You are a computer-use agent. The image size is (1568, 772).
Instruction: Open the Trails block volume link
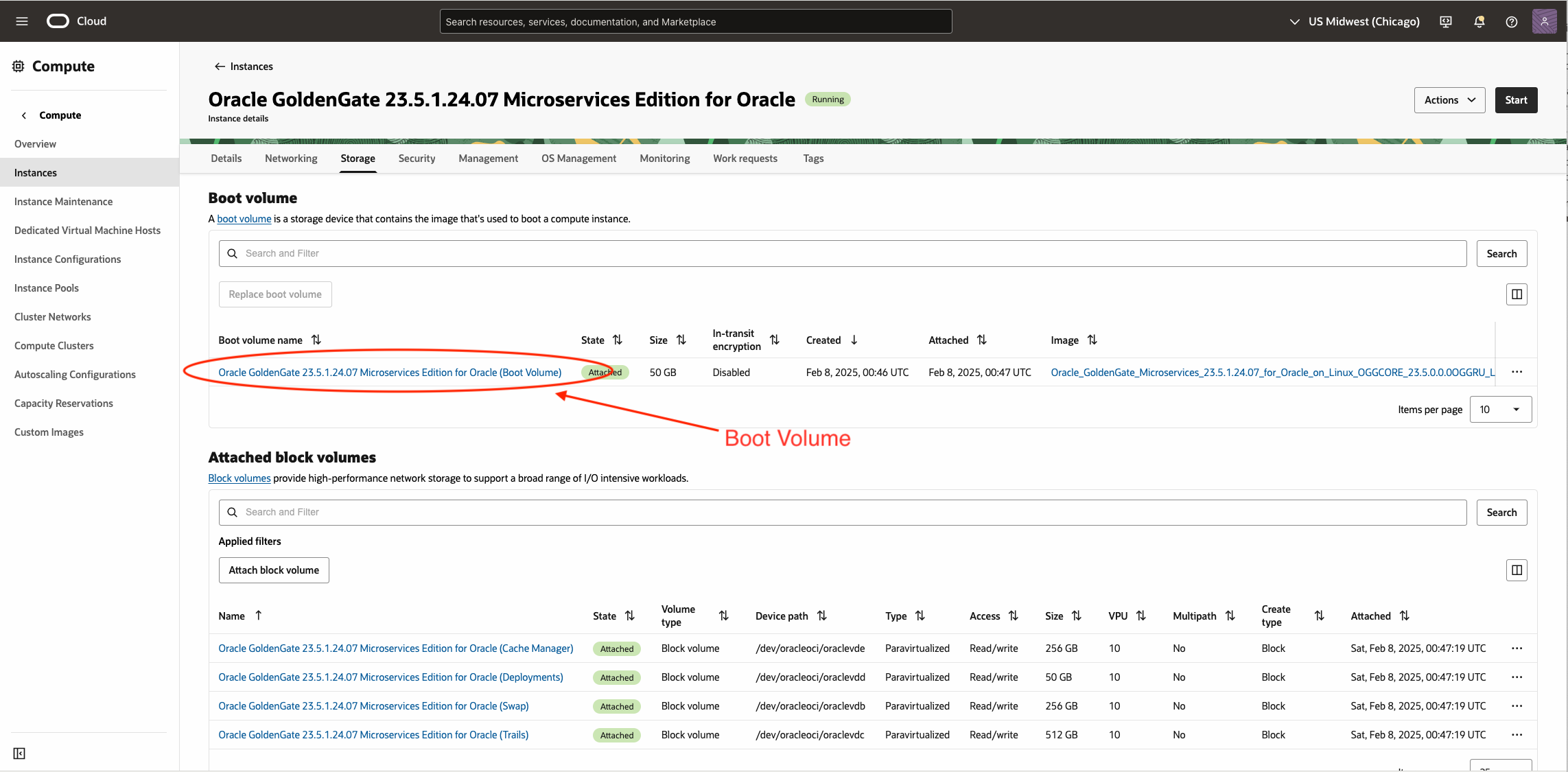pyautogui.click(x=373, y=735)
